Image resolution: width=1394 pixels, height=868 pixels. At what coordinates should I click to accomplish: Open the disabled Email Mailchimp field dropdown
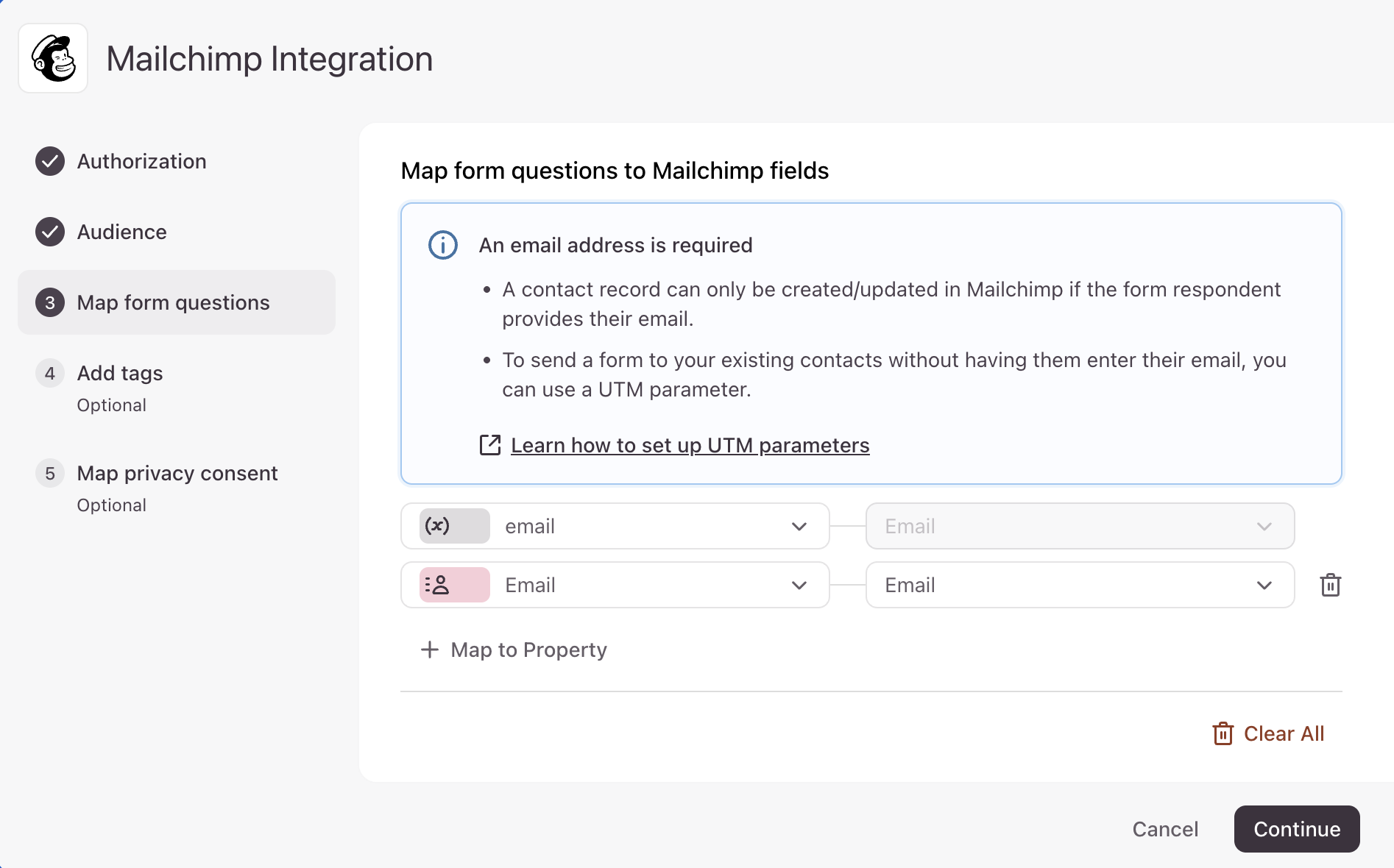click(1080, 526)
